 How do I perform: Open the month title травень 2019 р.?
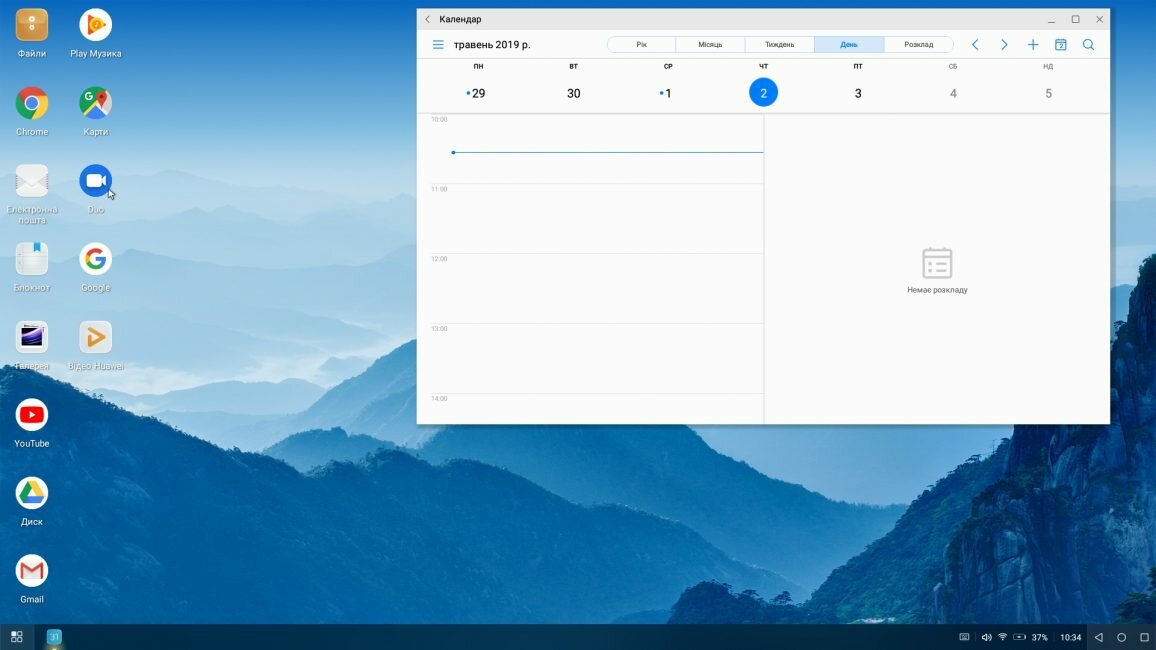(x=492, y=45)
